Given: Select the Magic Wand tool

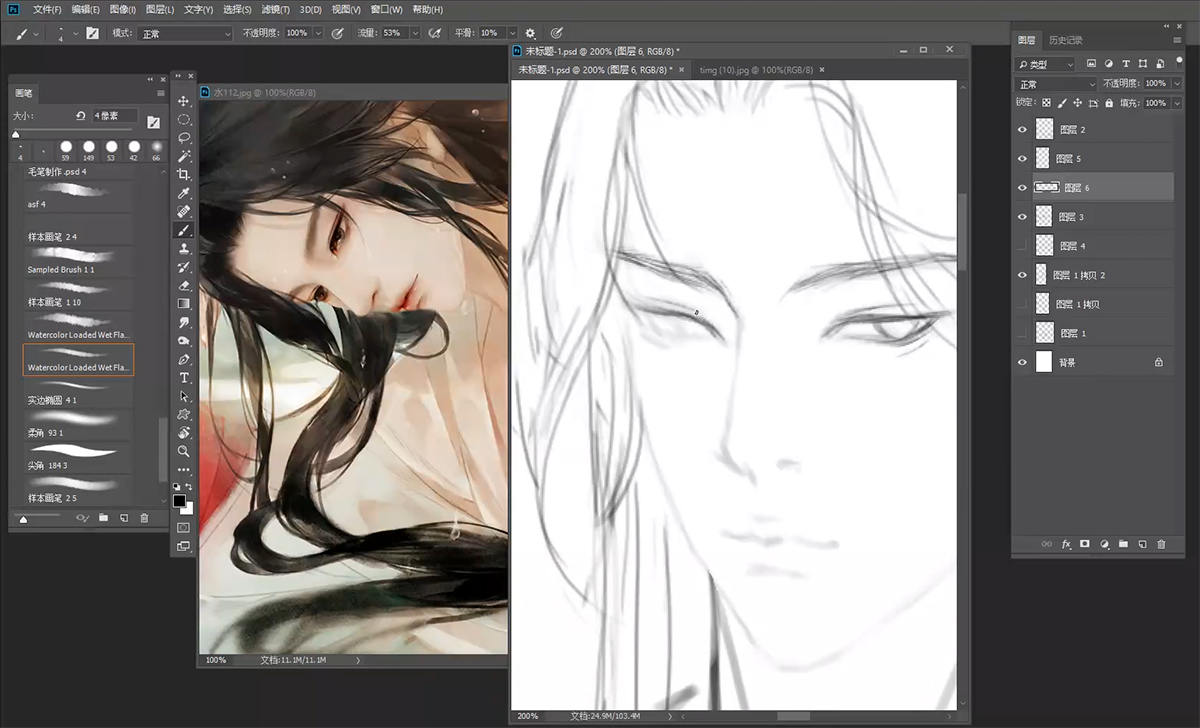Looking at the screenshot, I should [x=184, y=156].
